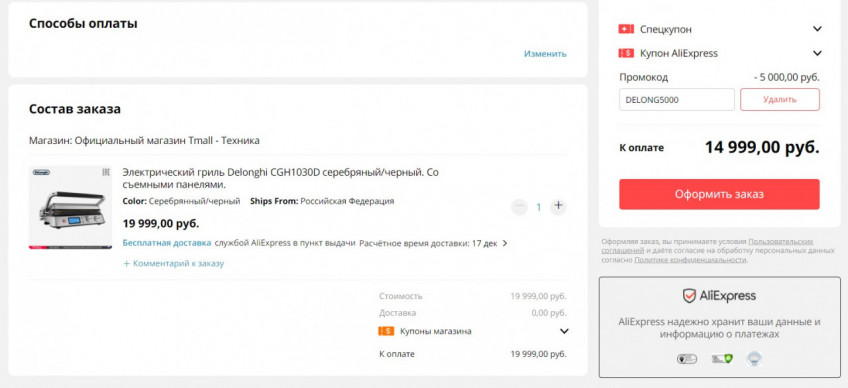Open the Электрический гриль Delonghi product title

coord(280,179)
